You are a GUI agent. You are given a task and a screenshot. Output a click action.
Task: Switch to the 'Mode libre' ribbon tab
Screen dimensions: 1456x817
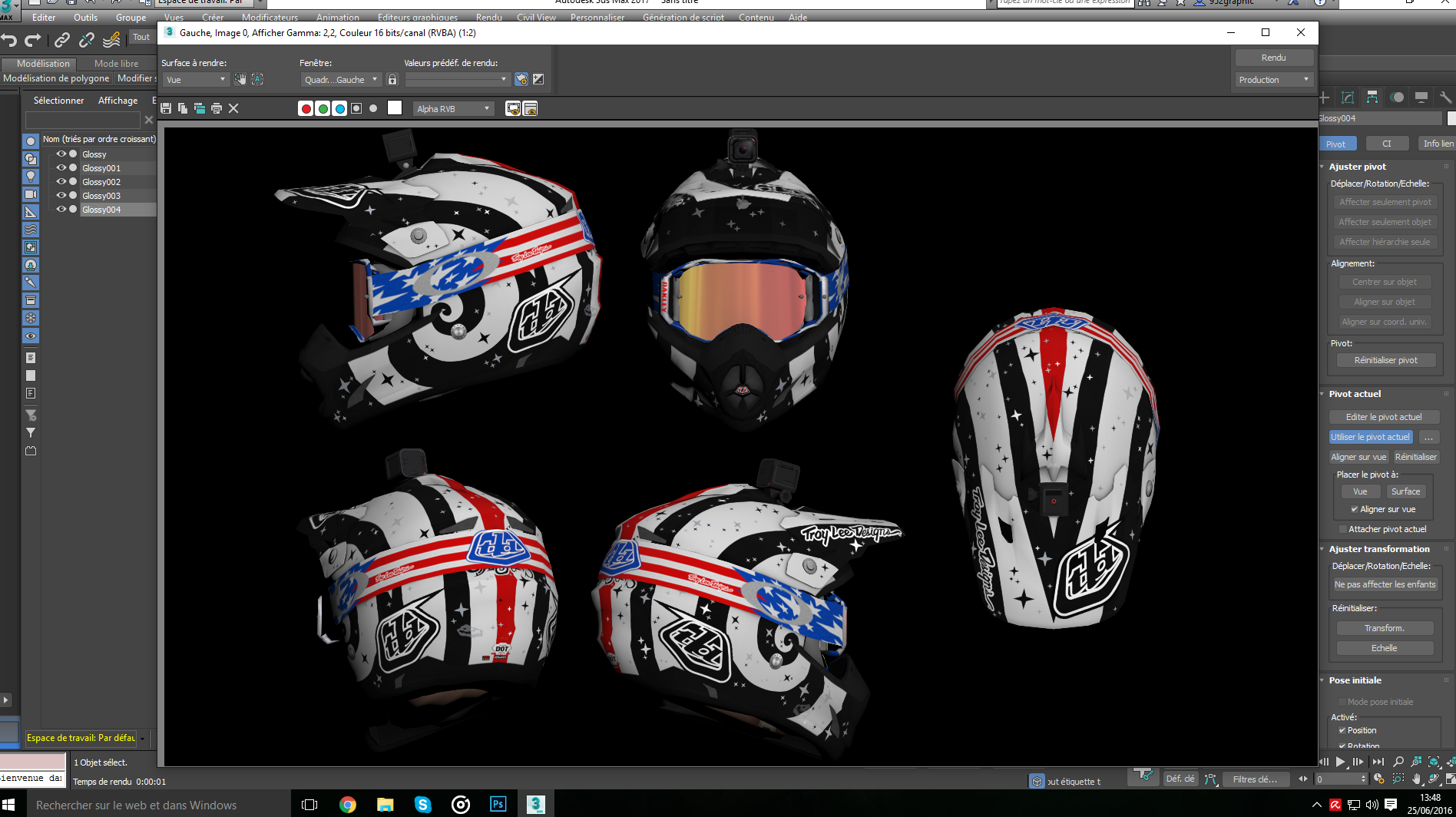[116, 64]
